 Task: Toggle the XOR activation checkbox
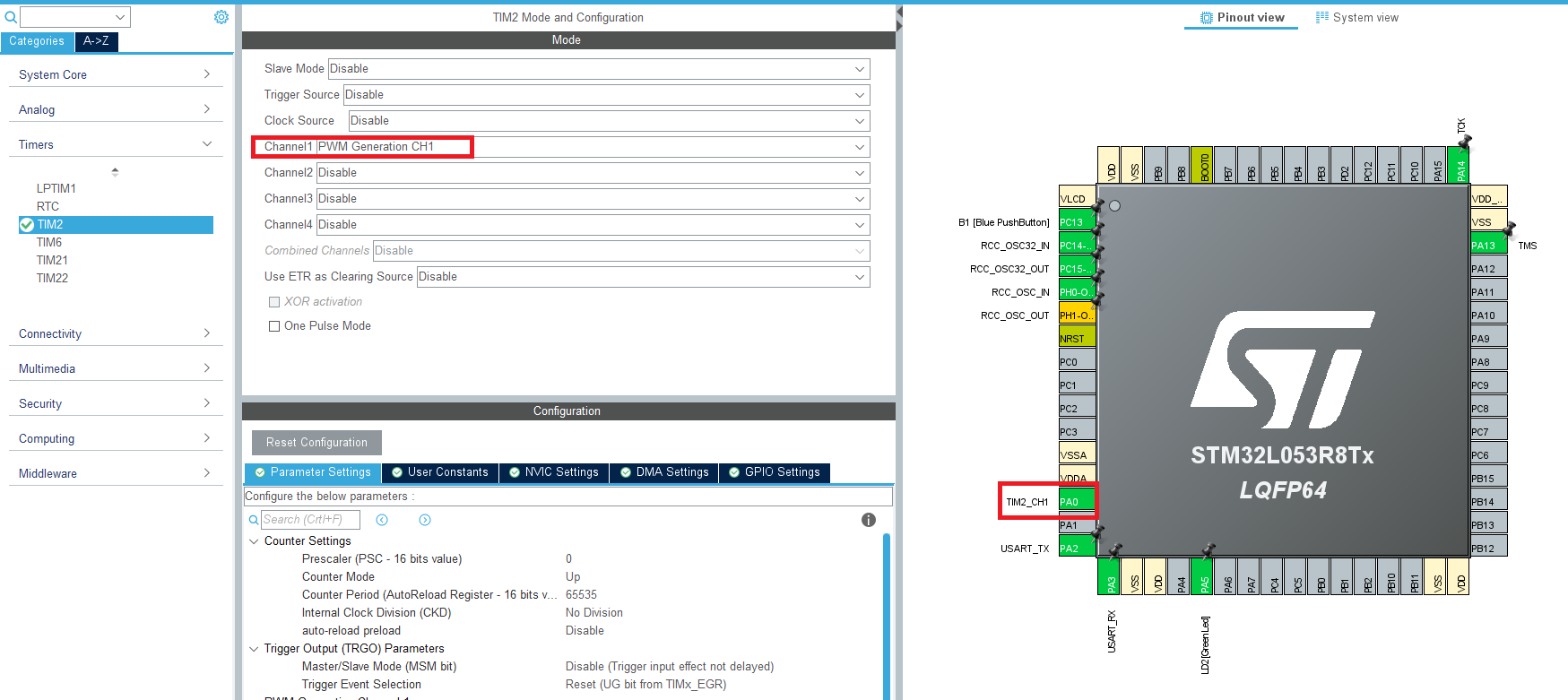pos(274,302)
